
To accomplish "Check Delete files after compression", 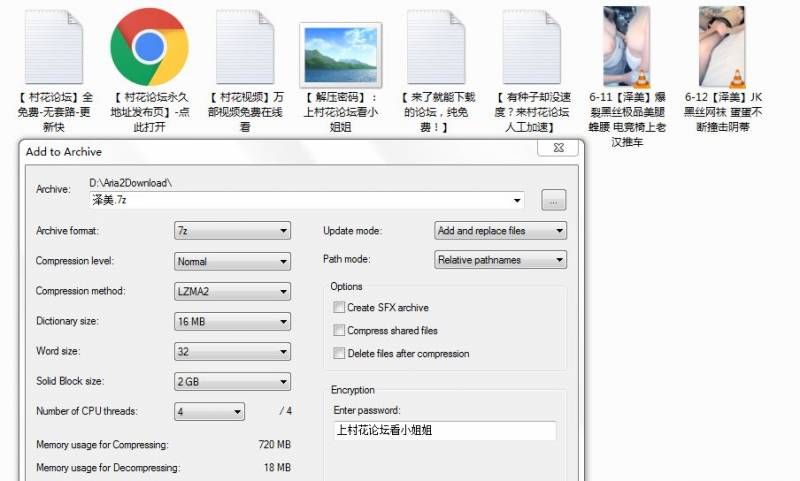I will (x=340, y=354).
